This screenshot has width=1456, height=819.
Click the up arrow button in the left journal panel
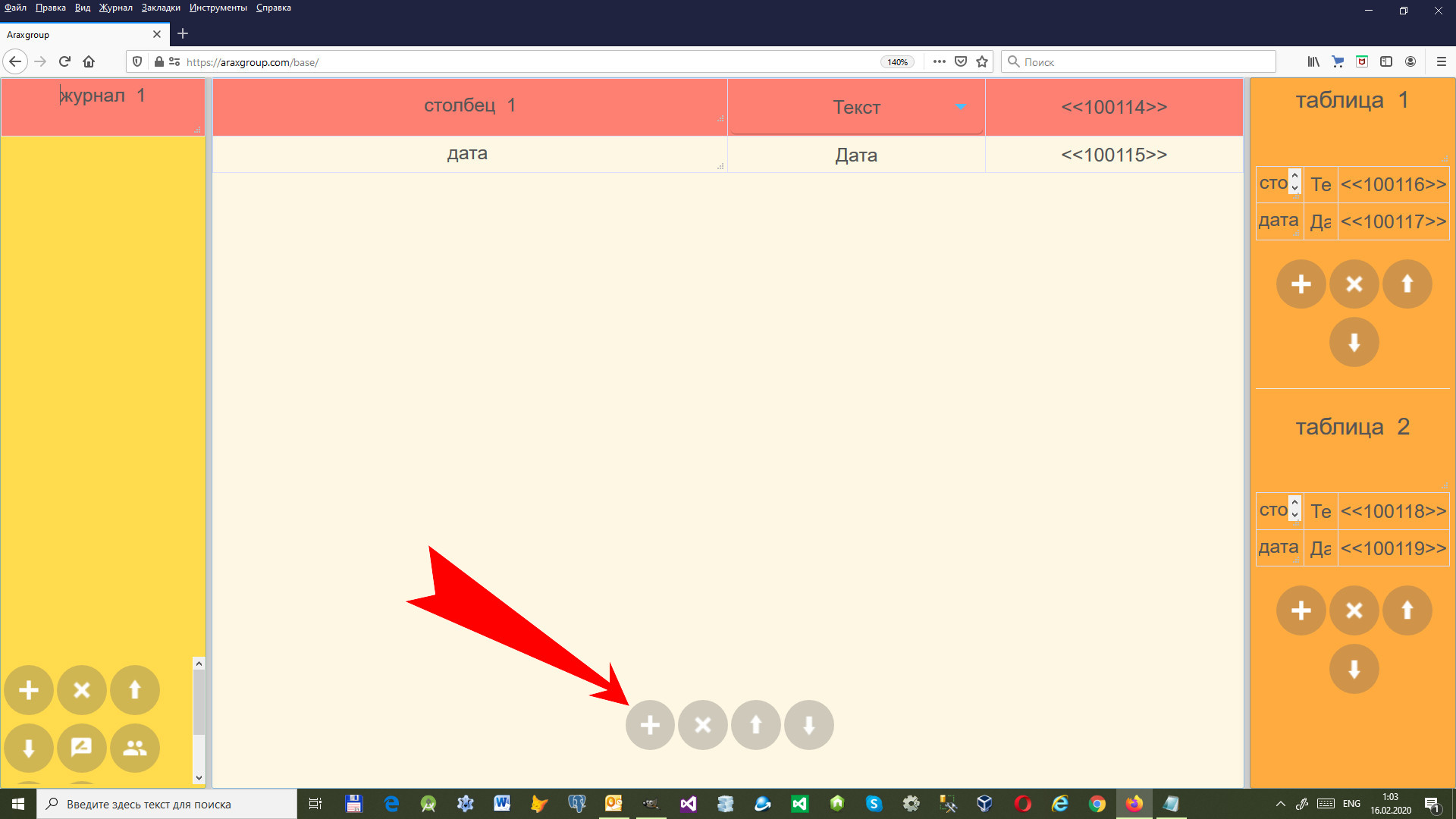point(135,690)
